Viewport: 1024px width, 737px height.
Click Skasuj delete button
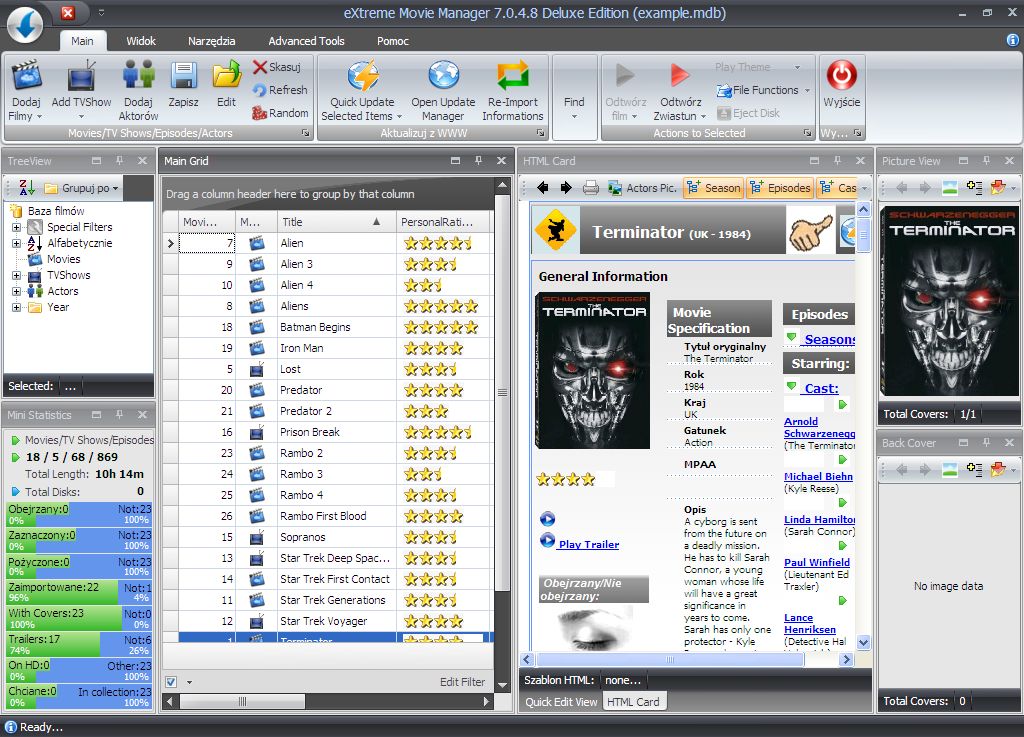[277, 67]
